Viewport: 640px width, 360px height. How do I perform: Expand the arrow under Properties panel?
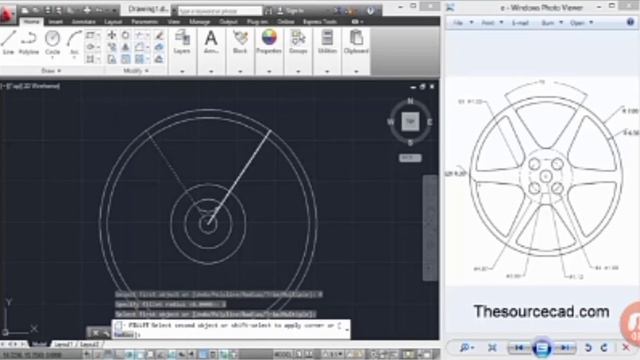click(x=269, y=71)
